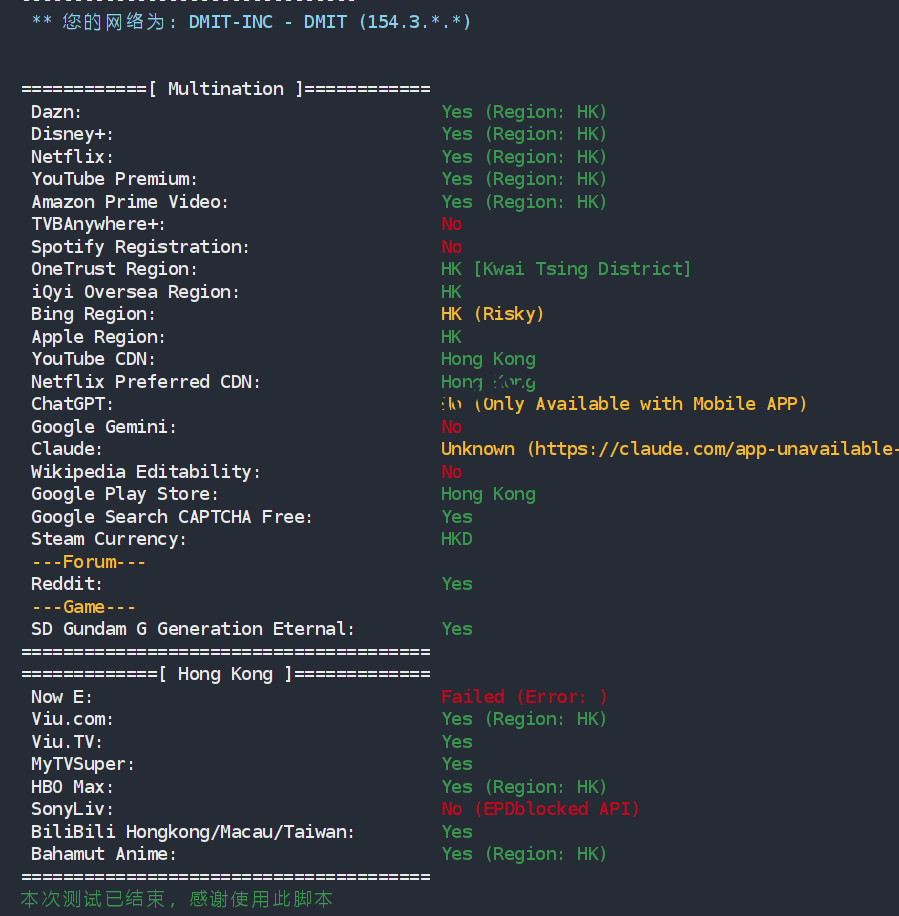
Task: Click the HKD Steam Currency value
Action: [457, 539]
